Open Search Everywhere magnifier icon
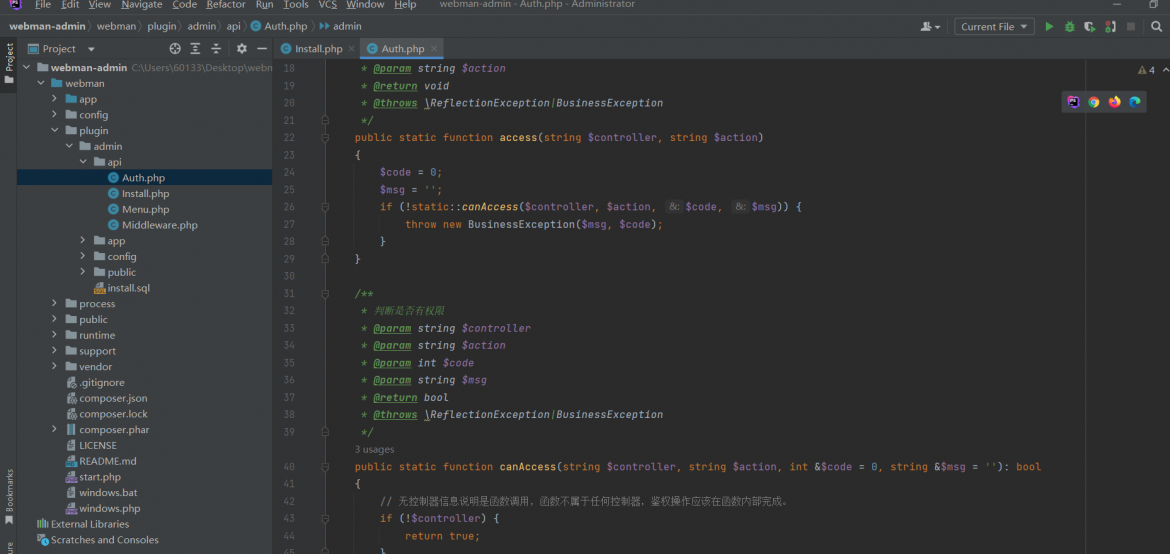The height and width of the screenshot is (554, 1170). (x=1157, y=27)
